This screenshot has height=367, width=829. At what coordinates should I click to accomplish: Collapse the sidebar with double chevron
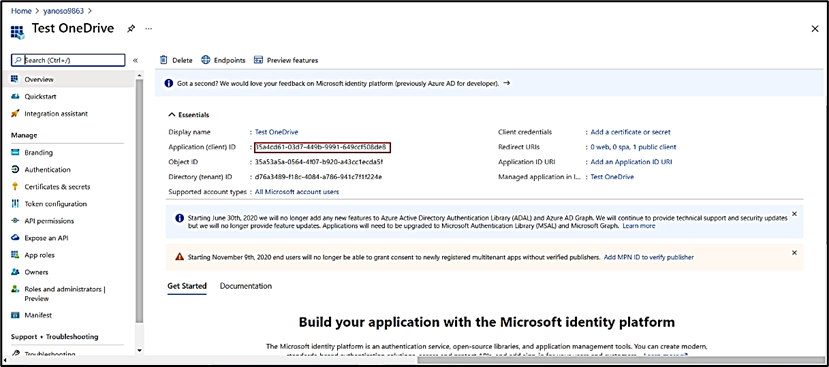click(135, 60)
